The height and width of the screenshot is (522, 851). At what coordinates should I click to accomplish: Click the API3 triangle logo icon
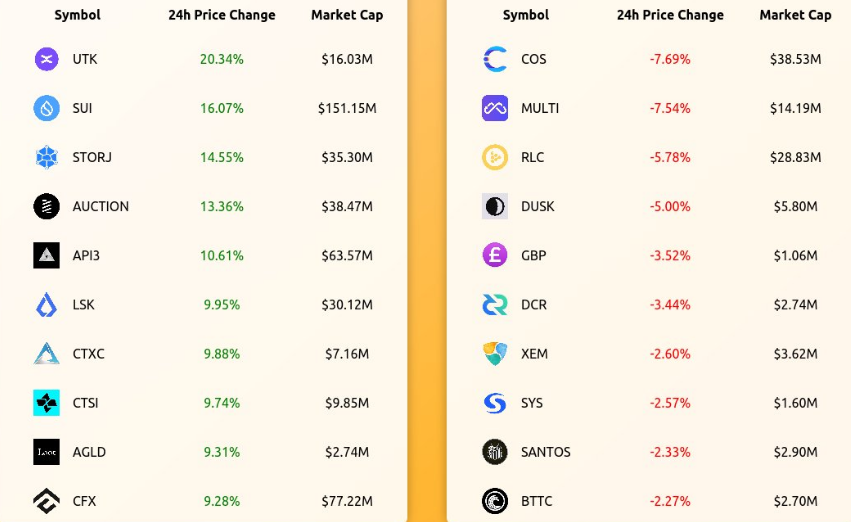pos(47,256)
